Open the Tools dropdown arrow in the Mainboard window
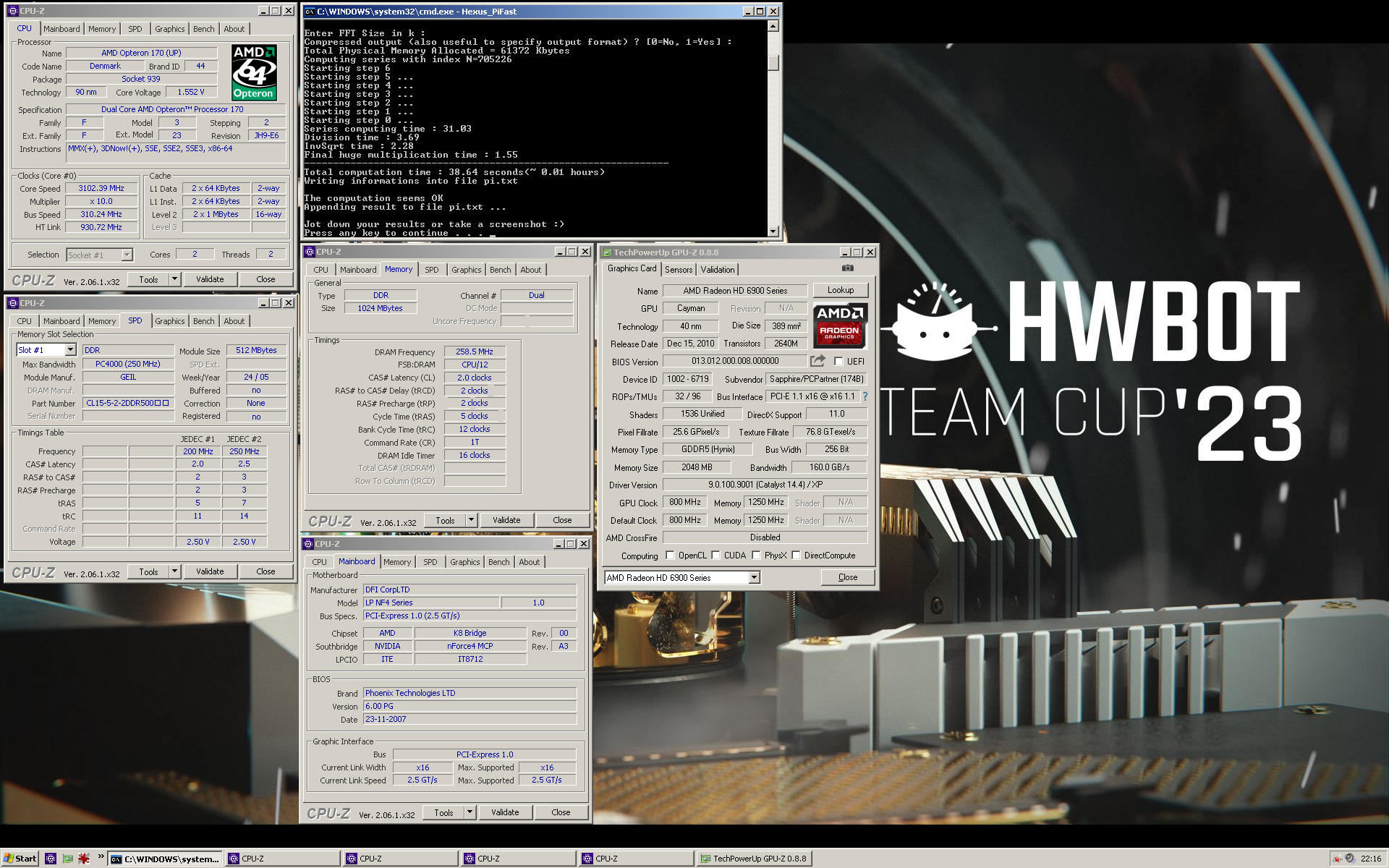1389x868 pixels. (470, 812)
